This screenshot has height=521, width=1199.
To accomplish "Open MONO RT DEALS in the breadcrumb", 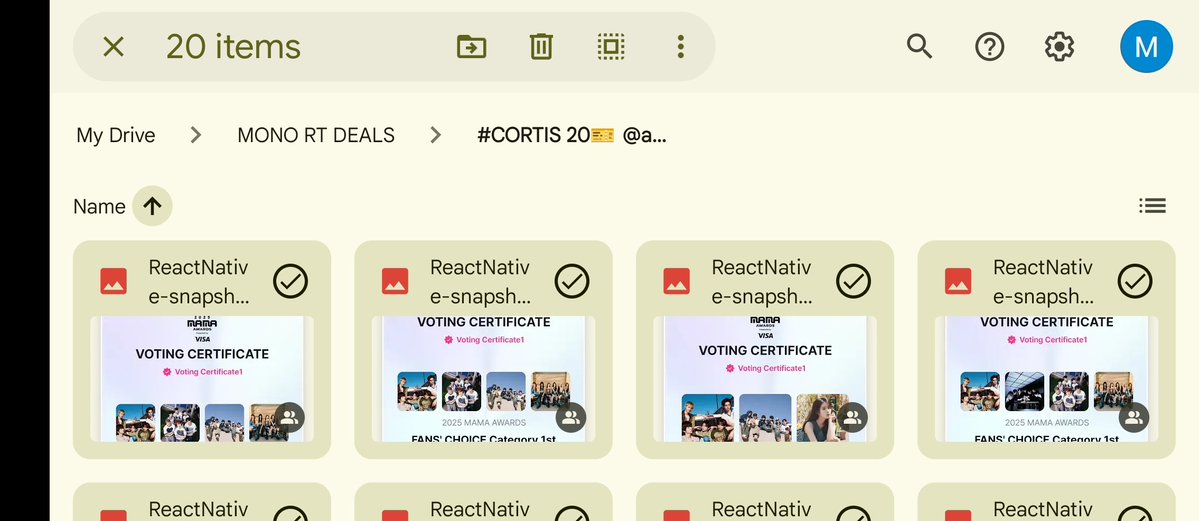I will [x=316, y=135].
